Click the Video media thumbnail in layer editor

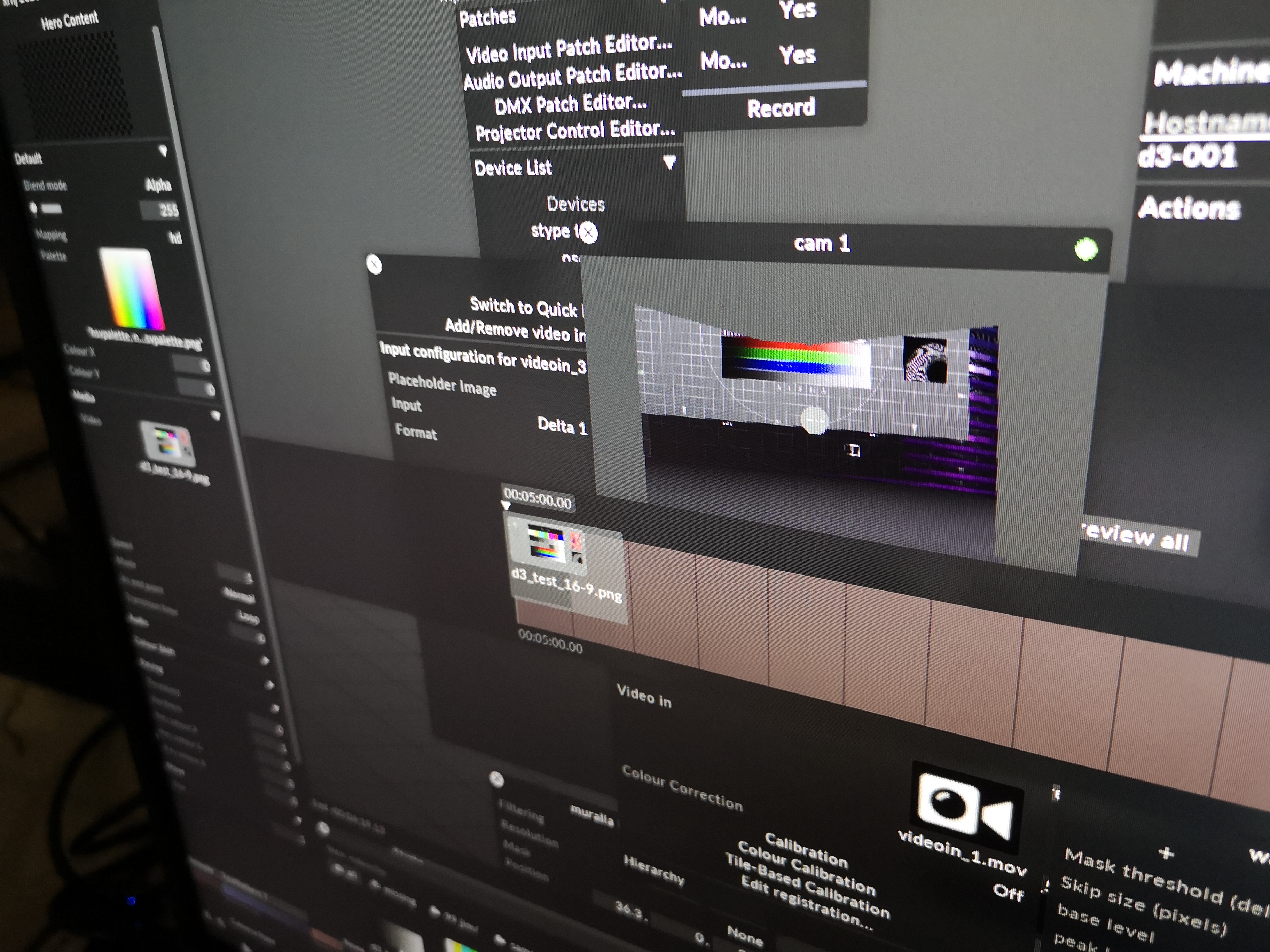pos(167,444)
